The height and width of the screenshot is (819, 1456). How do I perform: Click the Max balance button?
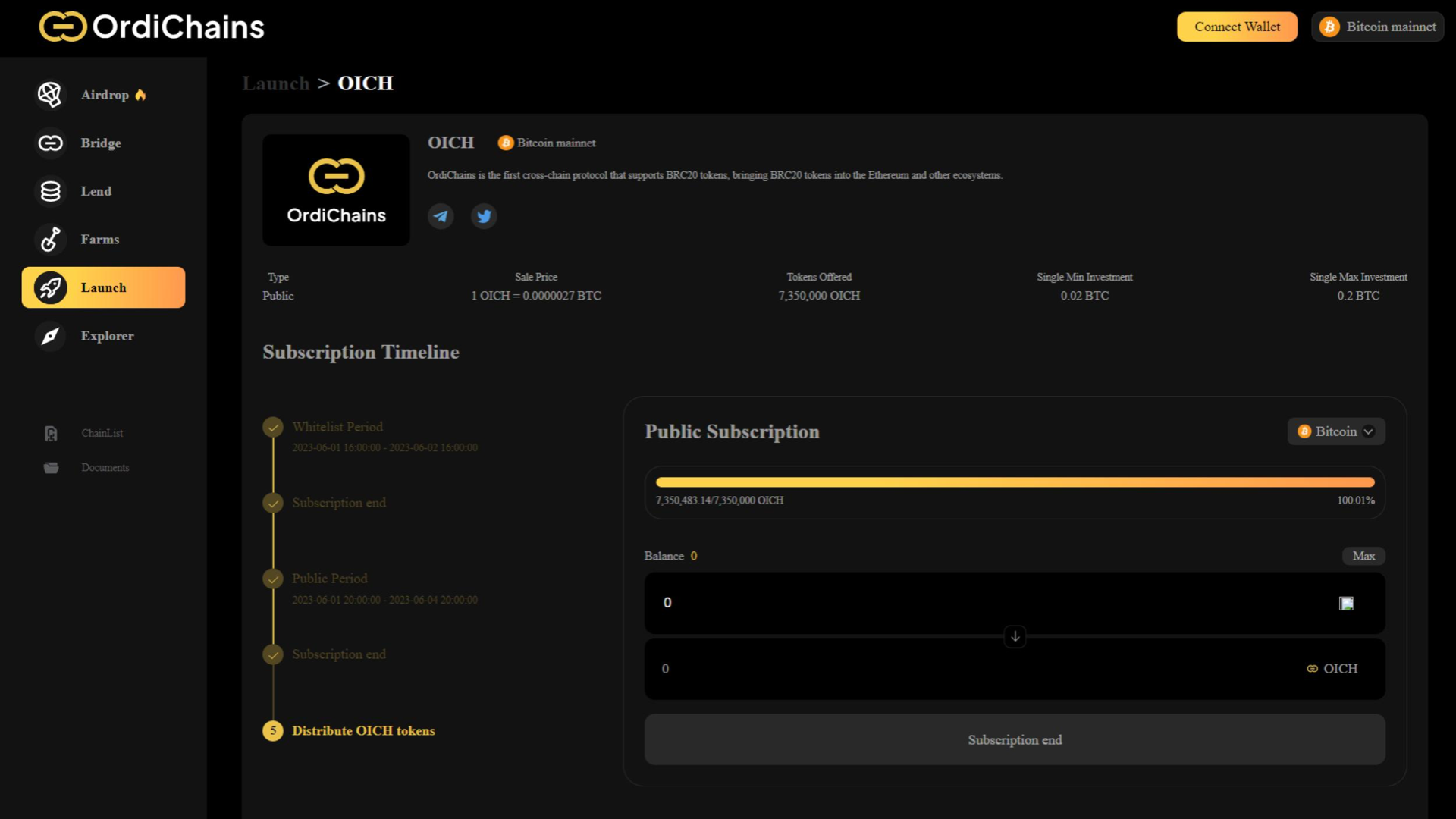(x=1361, y=555)
